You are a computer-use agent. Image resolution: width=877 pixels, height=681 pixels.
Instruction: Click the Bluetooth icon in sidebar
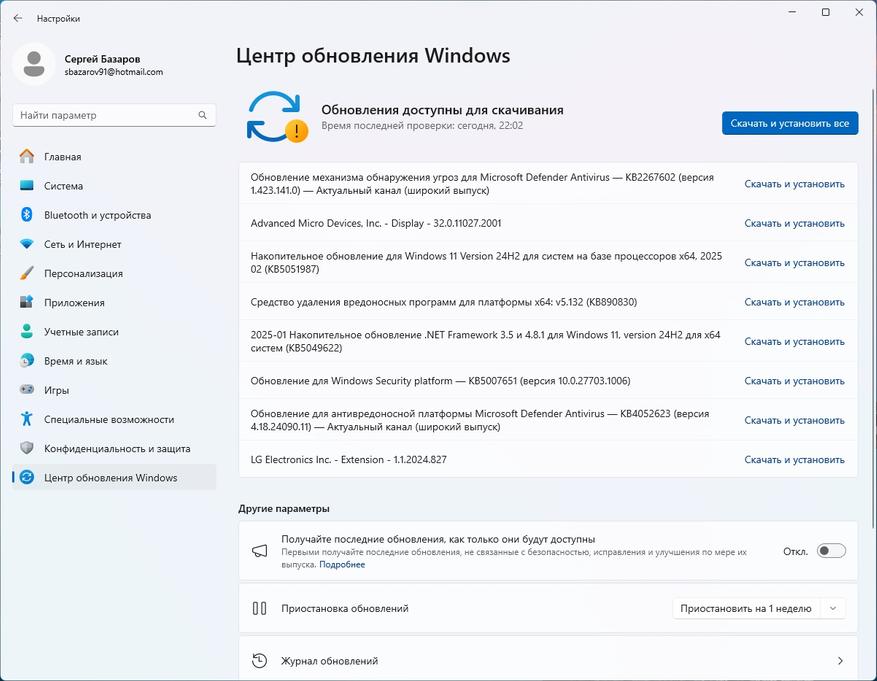(26, 215)
